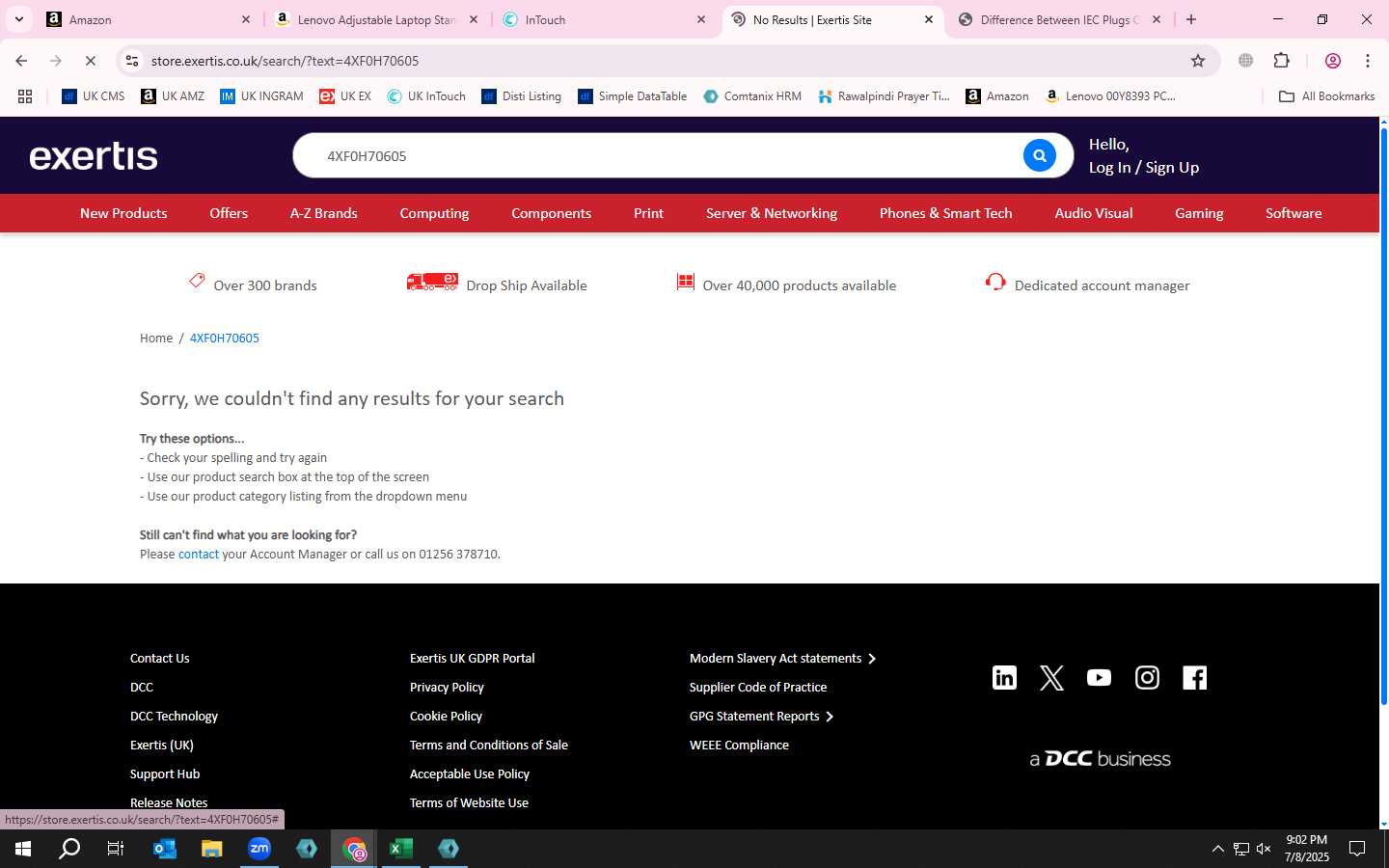Open Outlook from the taskbar
The image size is (1389, 868).
point(165,849)
